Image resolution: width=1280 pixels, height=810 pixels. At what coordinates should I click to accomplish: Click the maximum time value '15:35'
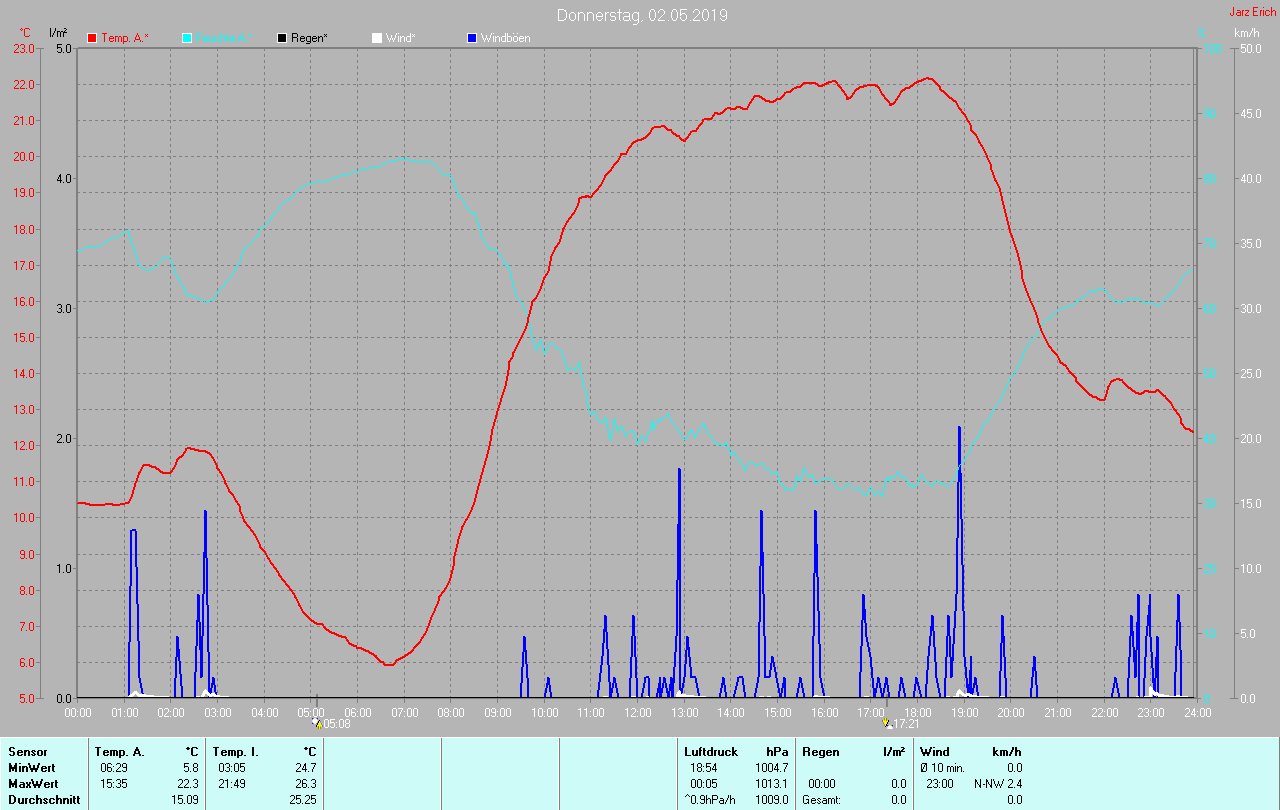[x=113, y=784]
